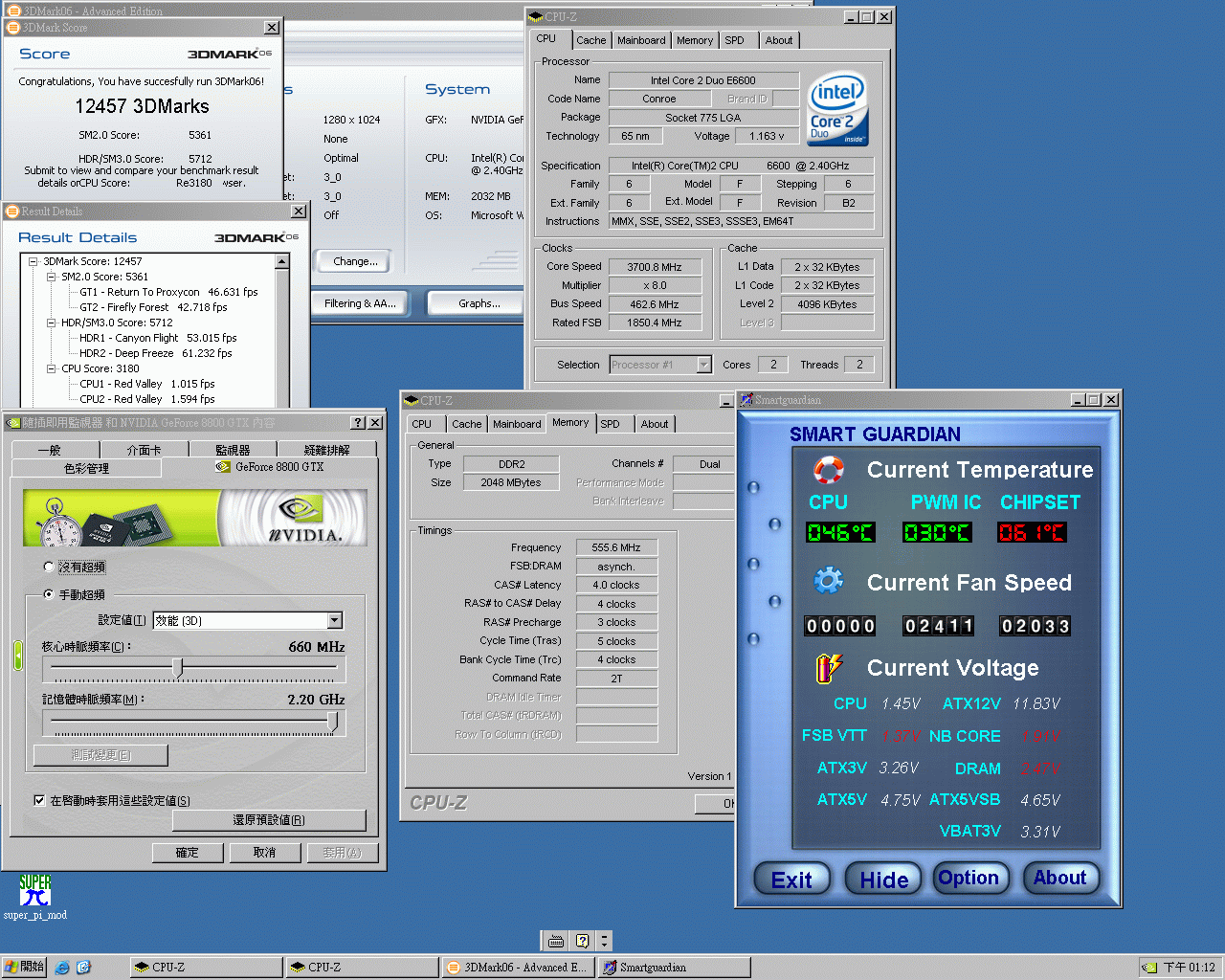Viewport: 1225px width, 980px height.
Task: Open the About tab in upper CPU-Z
Action: click(779, 40)
